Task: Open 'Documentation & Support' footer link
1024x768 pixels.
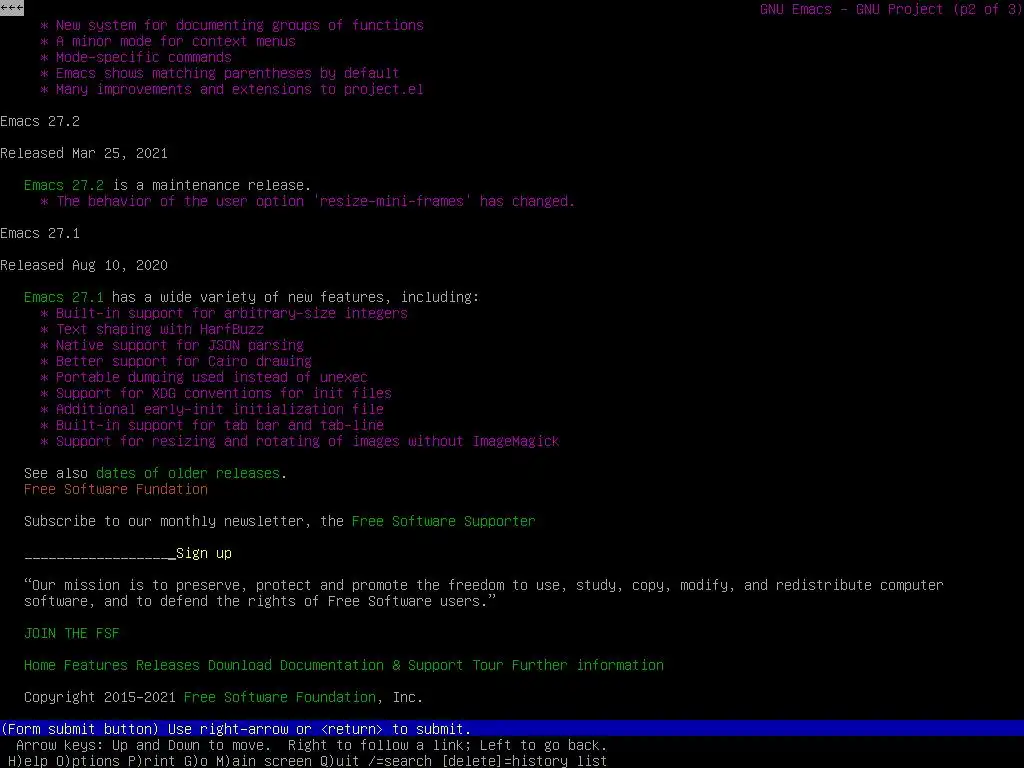Action: point(372,665)
